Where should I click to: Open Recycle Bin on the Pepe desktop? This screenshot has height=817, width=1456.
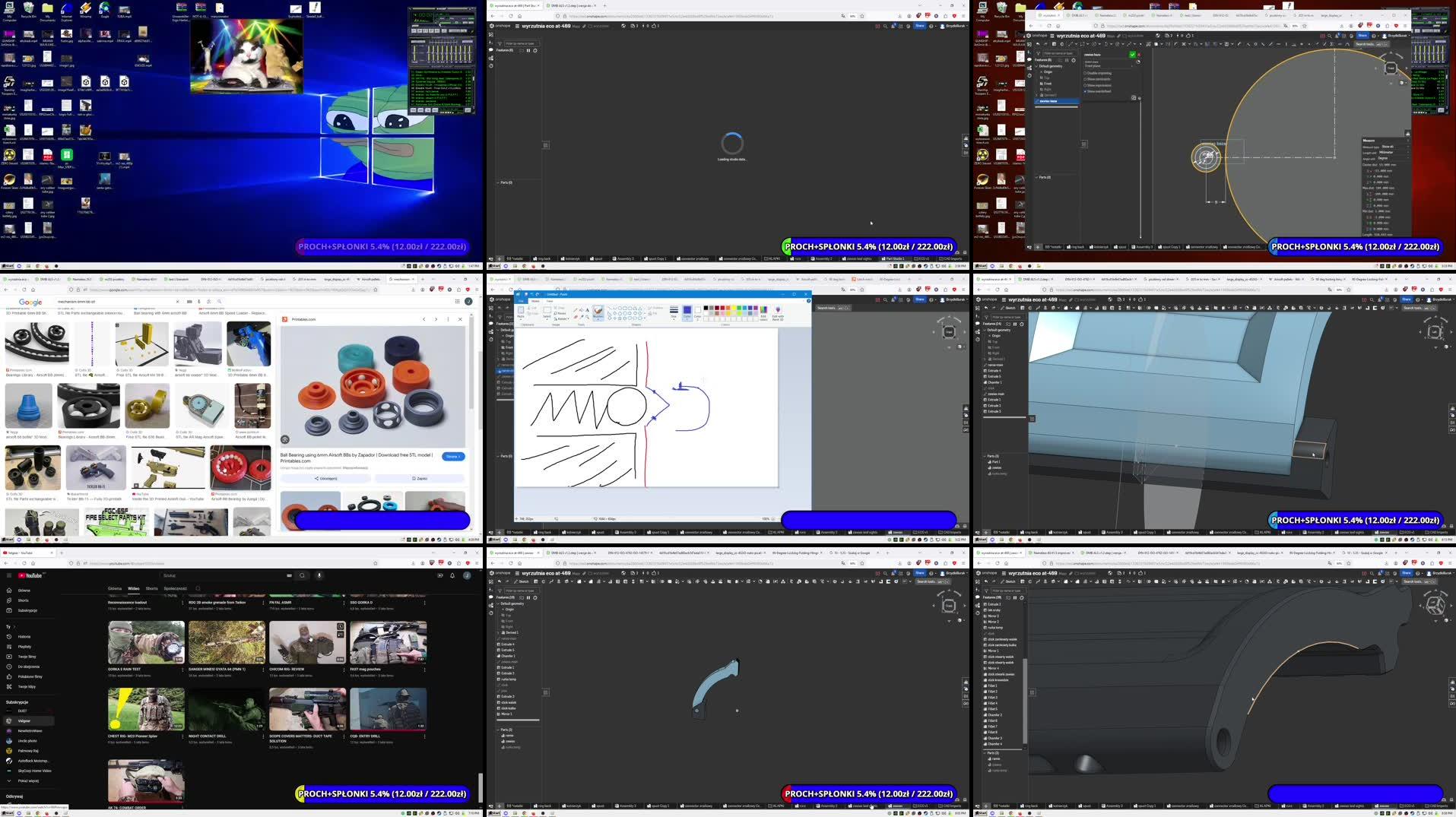(28, 10)
